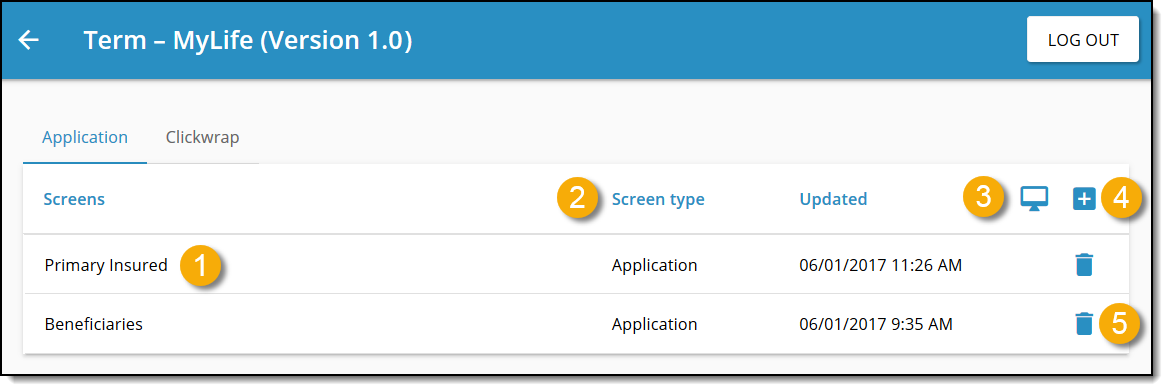Sort by Screens column header
The image size is (1168, 391).
point(74,199)
